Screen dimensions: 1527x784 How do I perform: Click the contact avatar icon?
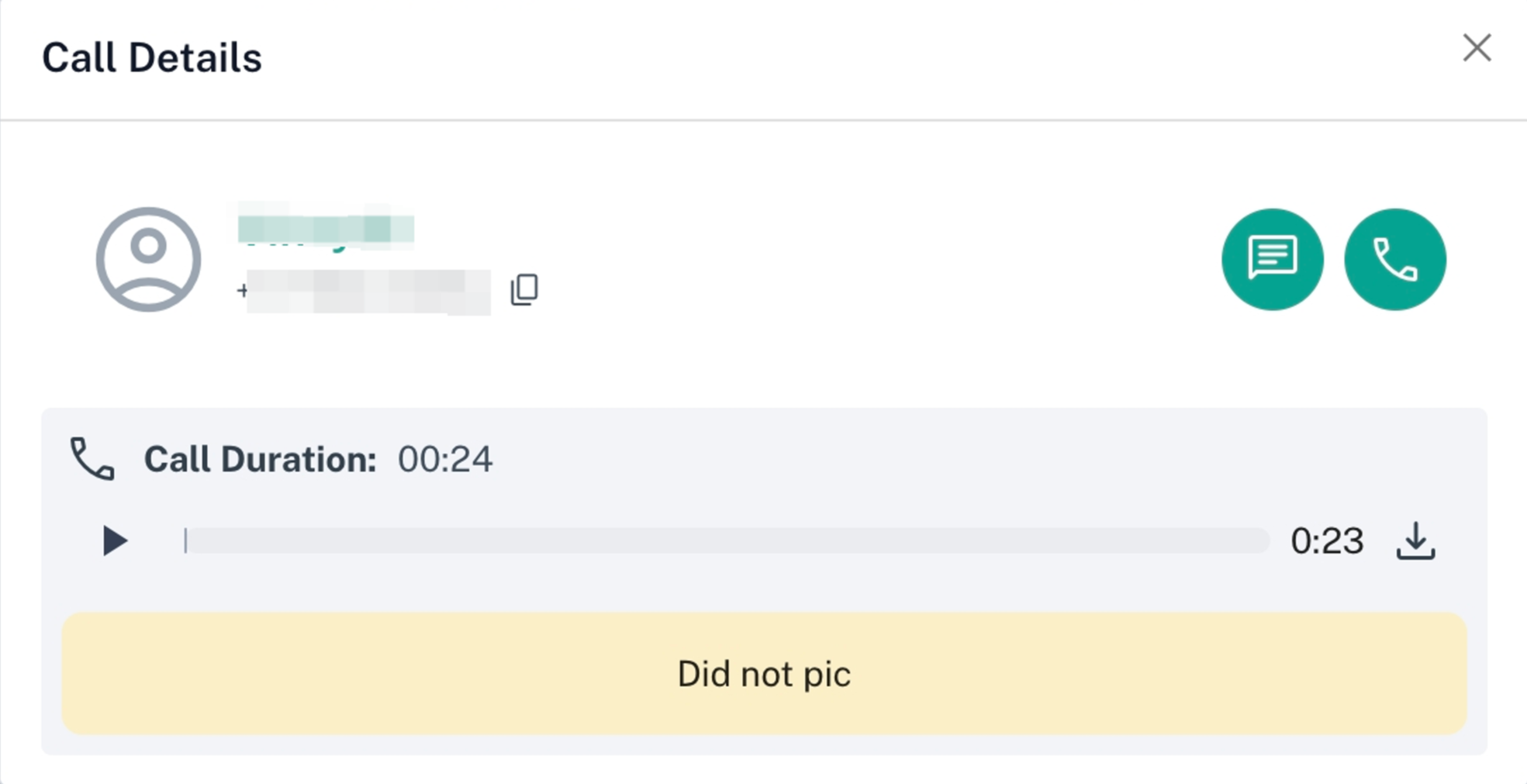pos(148,259)
